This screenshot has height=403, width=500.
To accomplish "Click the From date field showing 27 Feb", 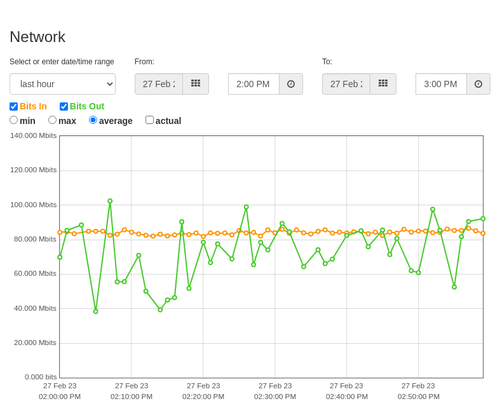I will [159, 84].
